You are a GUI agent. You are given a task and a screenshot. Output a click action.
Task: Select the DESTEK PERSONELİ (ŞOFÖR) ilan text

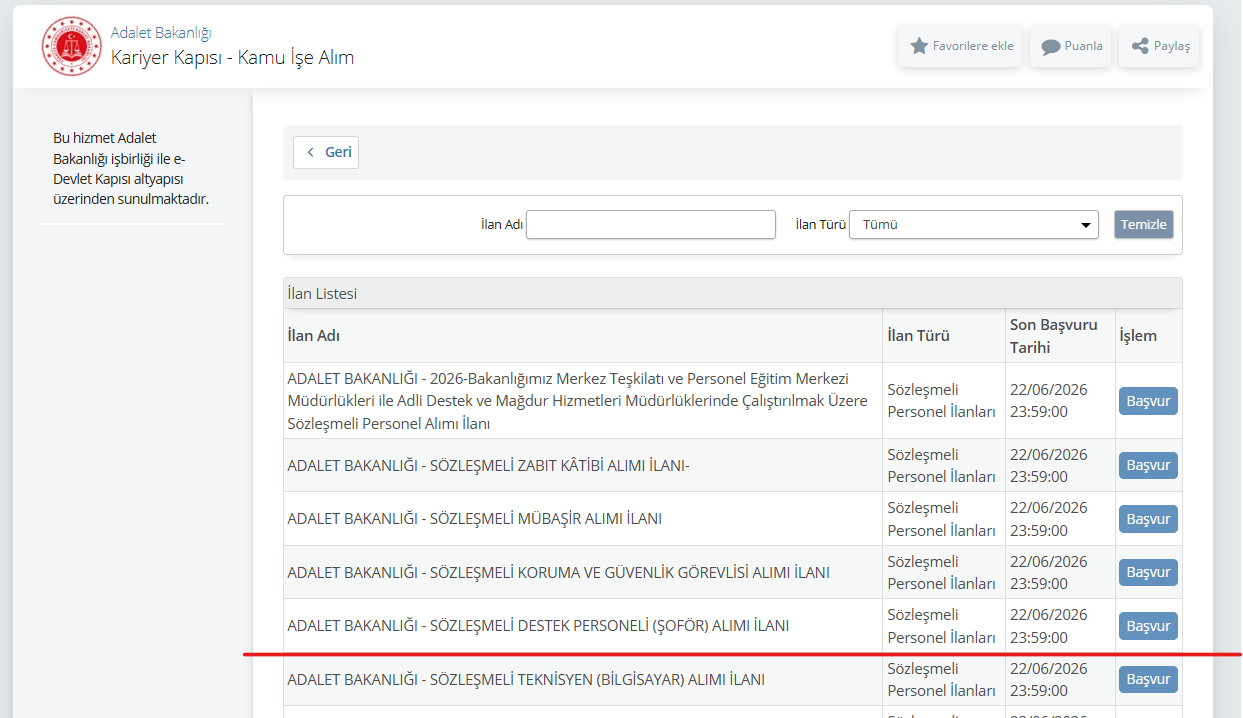click(538, 626)
